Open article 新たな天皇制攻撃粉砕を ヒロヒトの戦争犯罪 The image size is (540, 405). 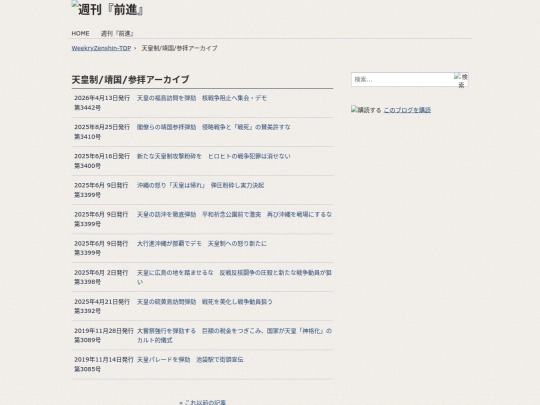tap(214, 156)
